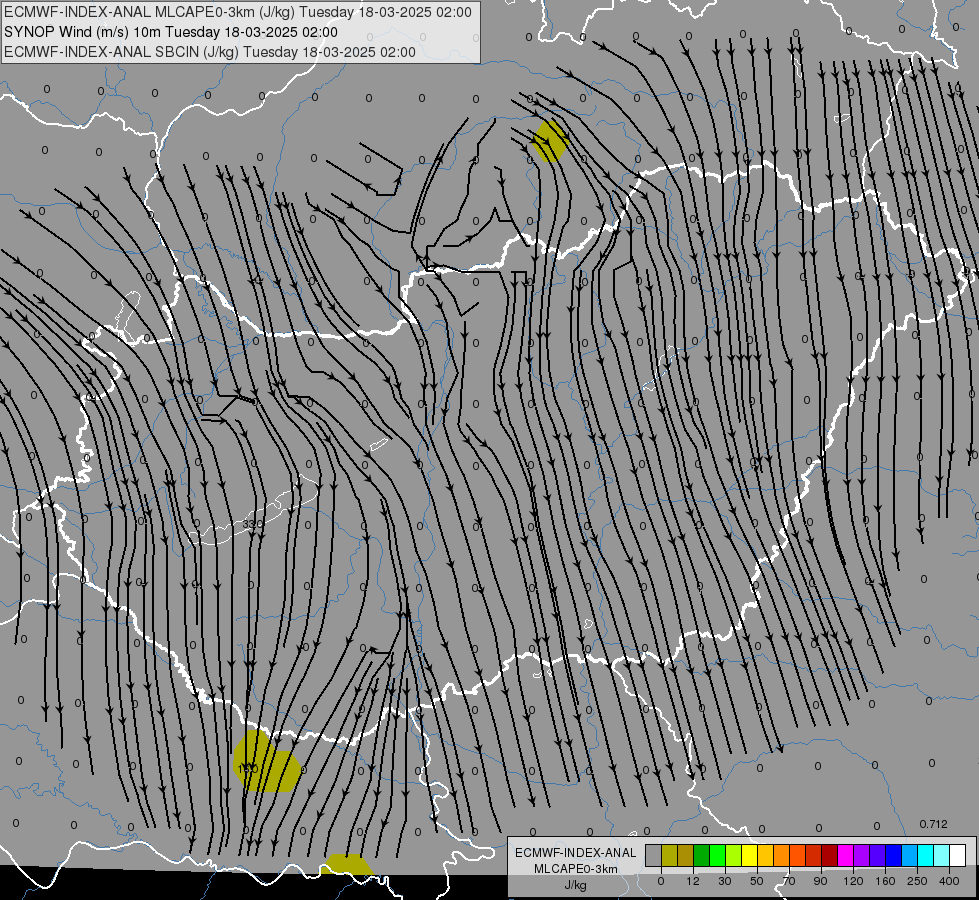979x900 pixels.
Task: Select the dark red legend swatch at 90
Action: 830,855
